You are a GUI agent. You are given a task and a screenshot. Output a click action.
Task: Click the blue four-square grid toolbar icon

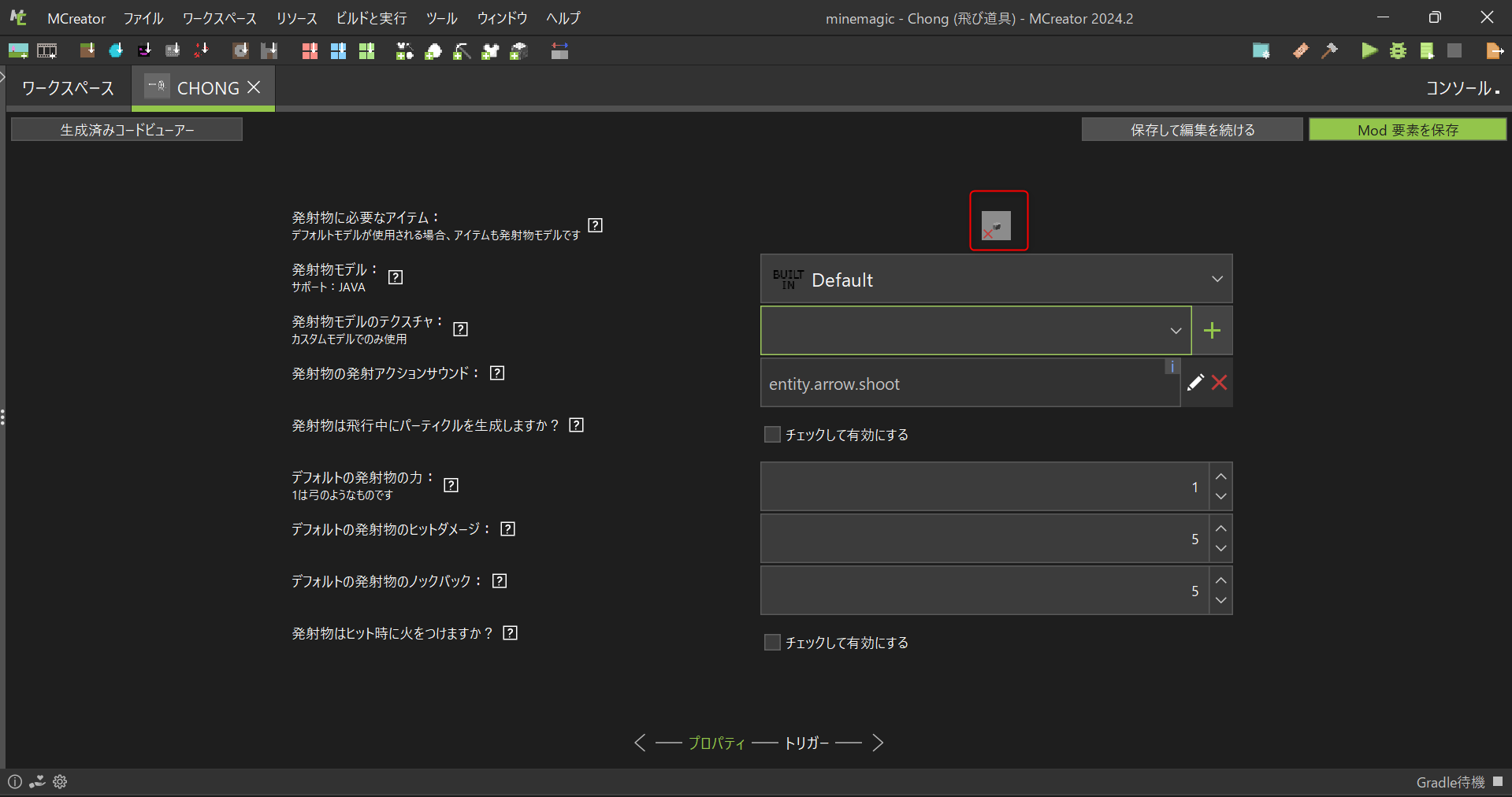(338, 51)
